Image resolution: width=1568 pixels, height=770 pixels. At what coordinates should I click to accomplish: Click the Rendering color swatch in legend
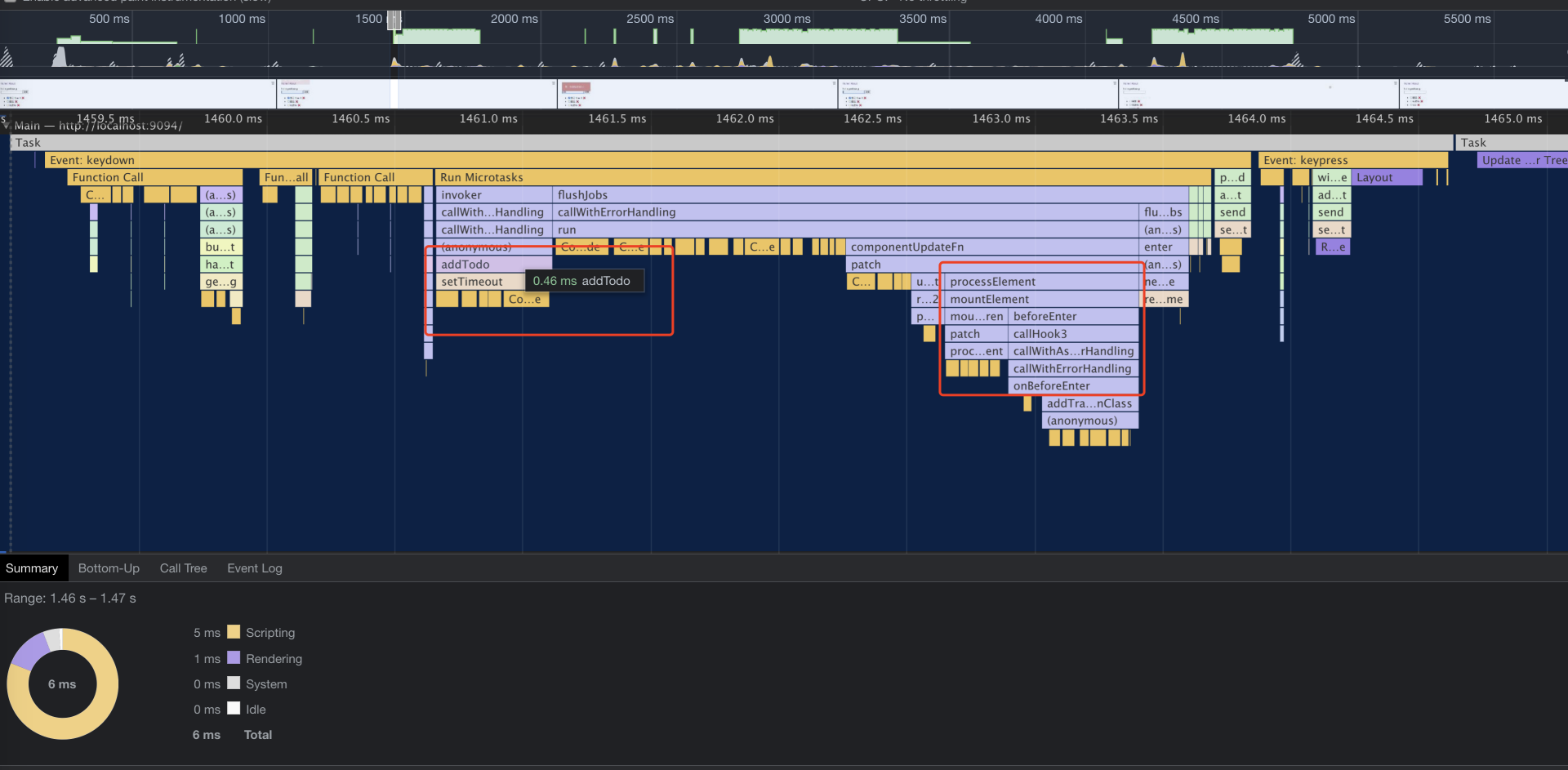coord(234,658)
